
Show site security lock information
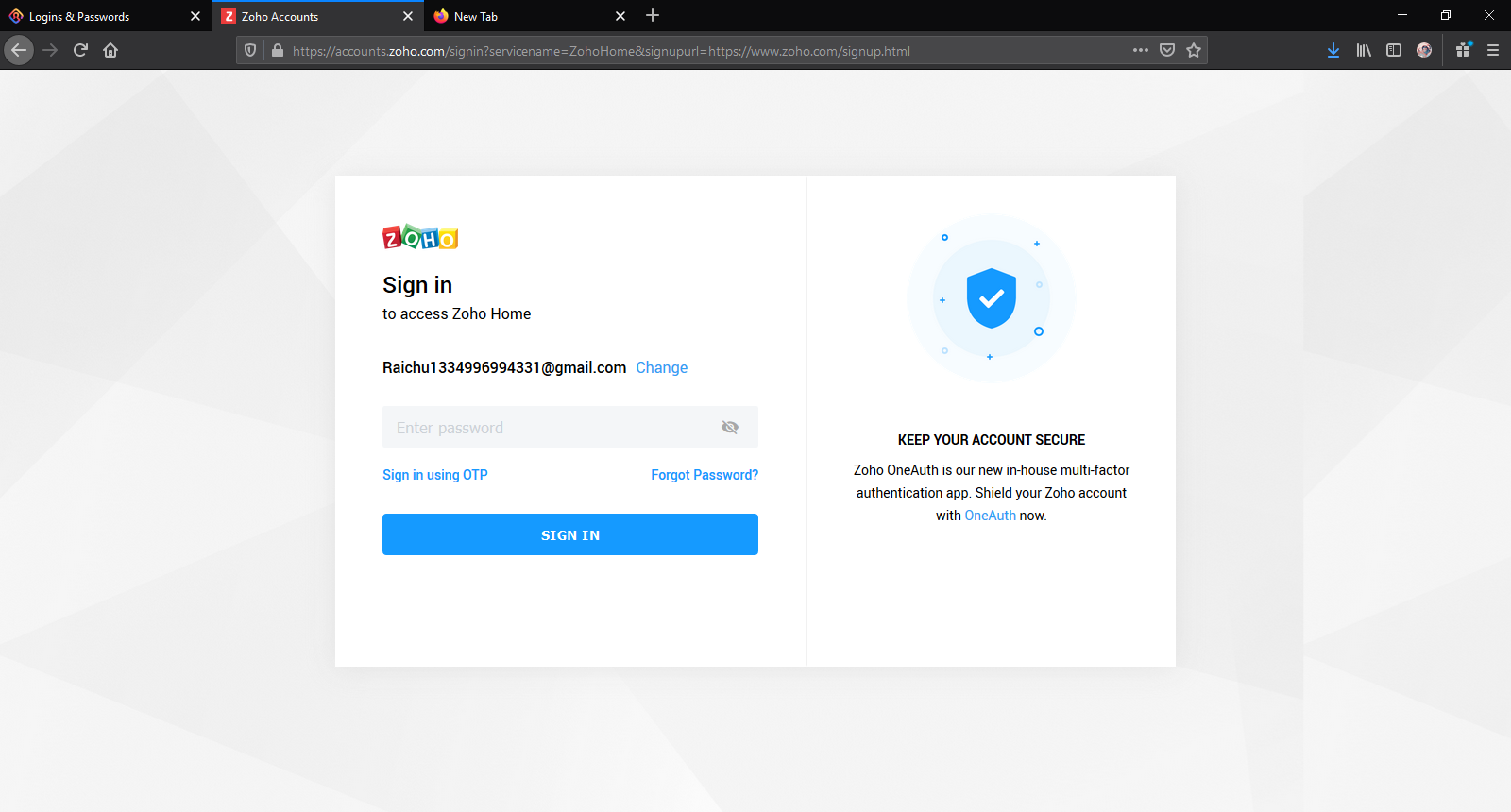[x=278, y=50]
